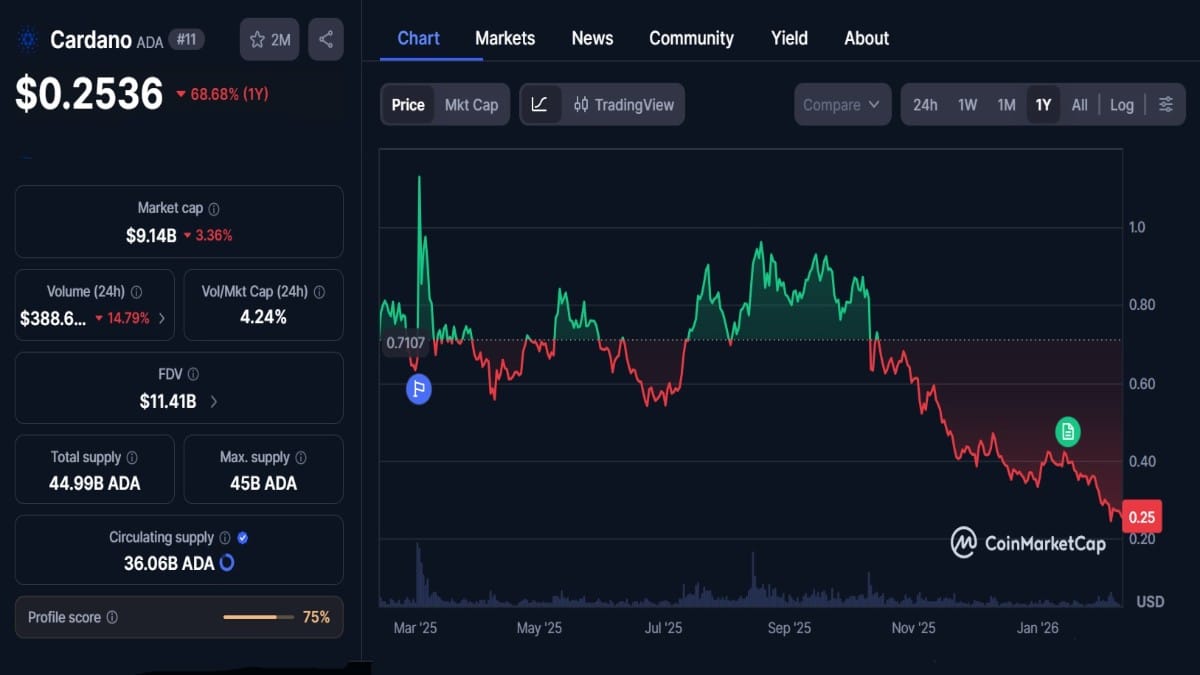The width and height of the screenshot is (1200, 675).
Task: Set chart range to 1W
Action: click(967, 105)
